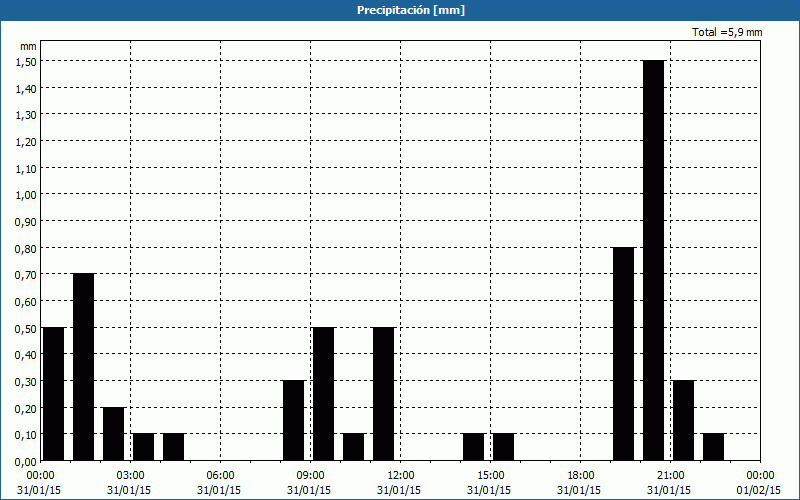Click the 01/02/15 end date label
The height and width of the screenshot is (500, 800).
click(759, 490)
